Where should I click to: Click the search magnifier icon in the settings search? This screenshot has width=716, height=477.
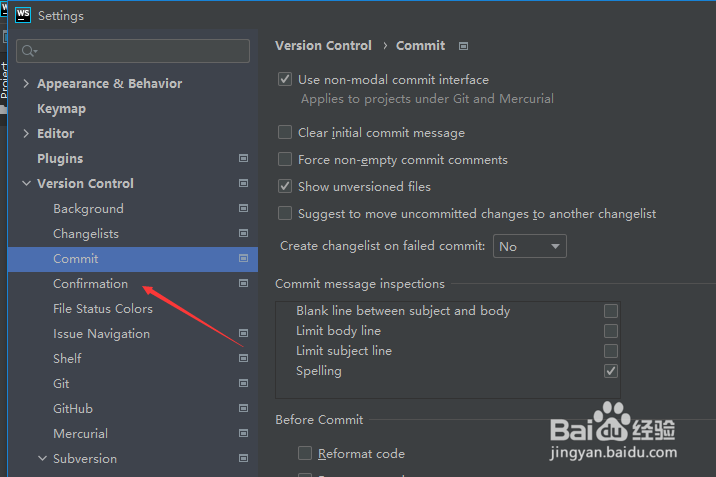(28, 51)
